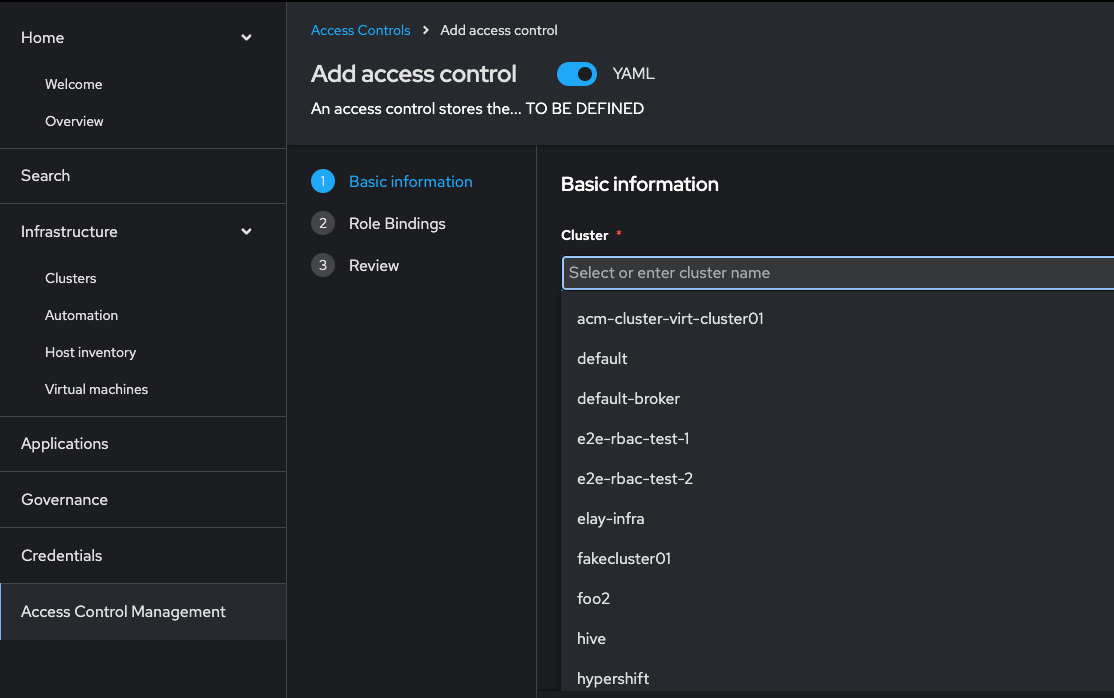Pick e2e-rbac-test-1 cluster option
This screenshot has width=1114, height=698.
click(633, 439)
